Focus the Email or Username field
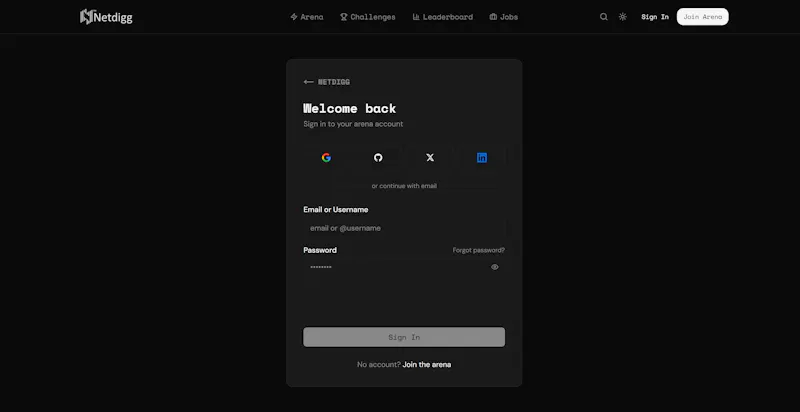This screenshot has width=800, height=412. pos(404,228)
